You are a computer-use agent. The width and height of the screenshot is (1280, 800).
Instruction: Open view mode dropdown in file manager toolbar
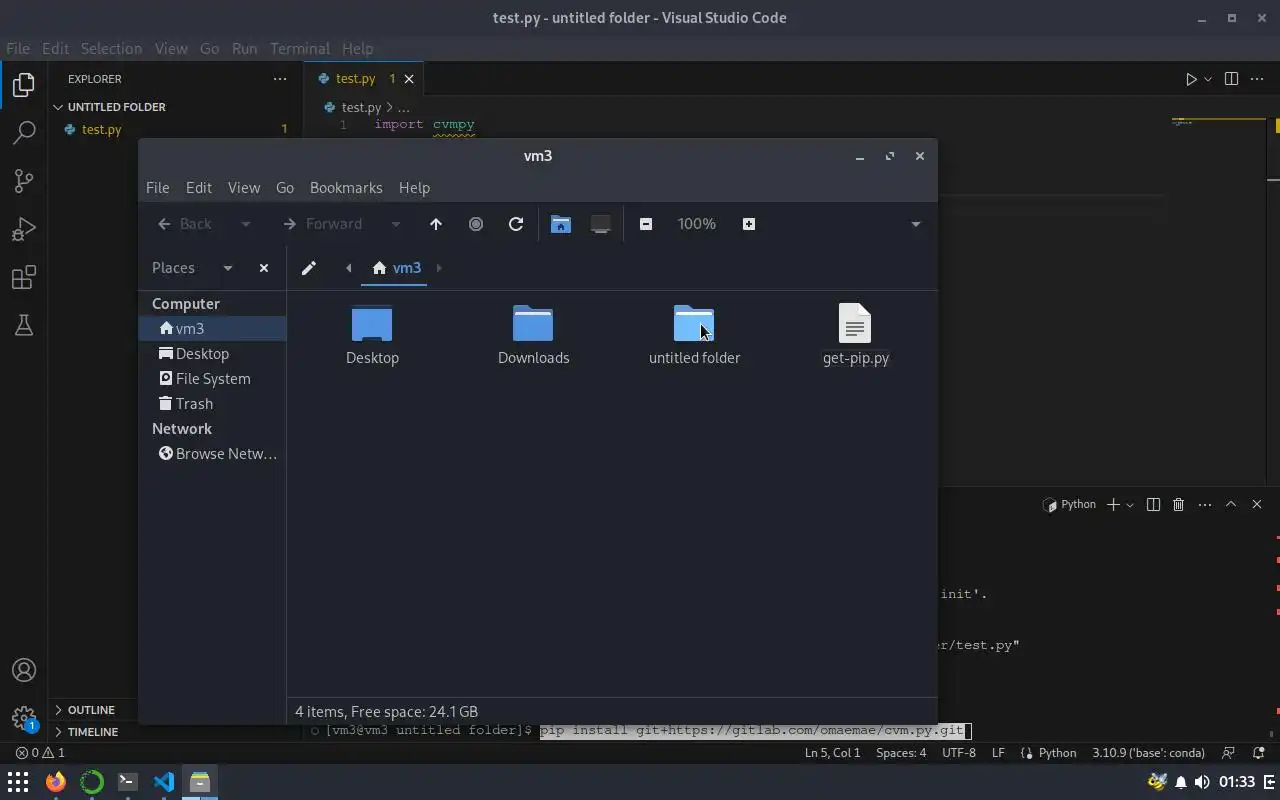(915, 224)
